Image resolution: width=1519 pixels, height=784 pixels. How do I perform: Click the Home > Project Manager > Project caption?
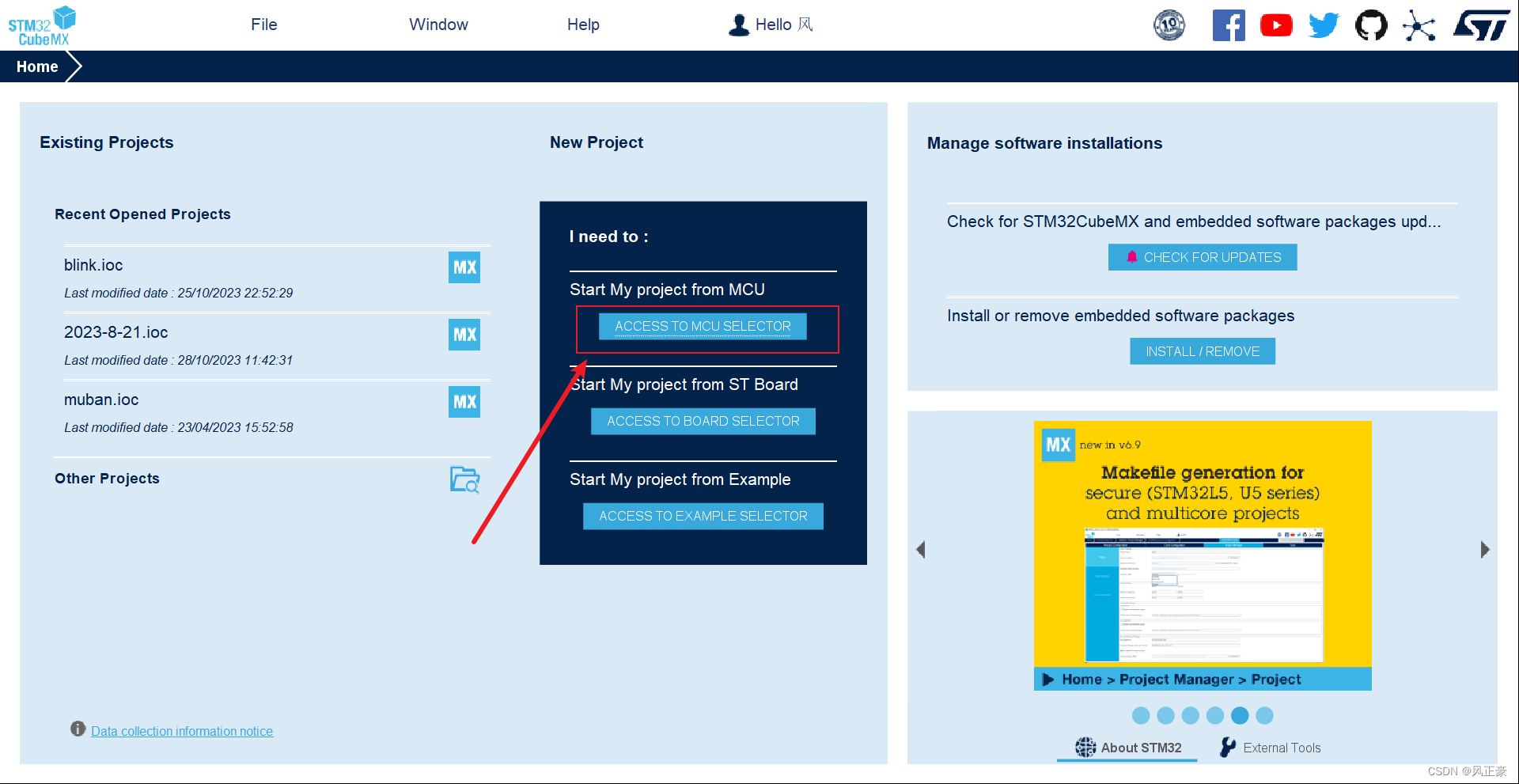coord(1180,680)
